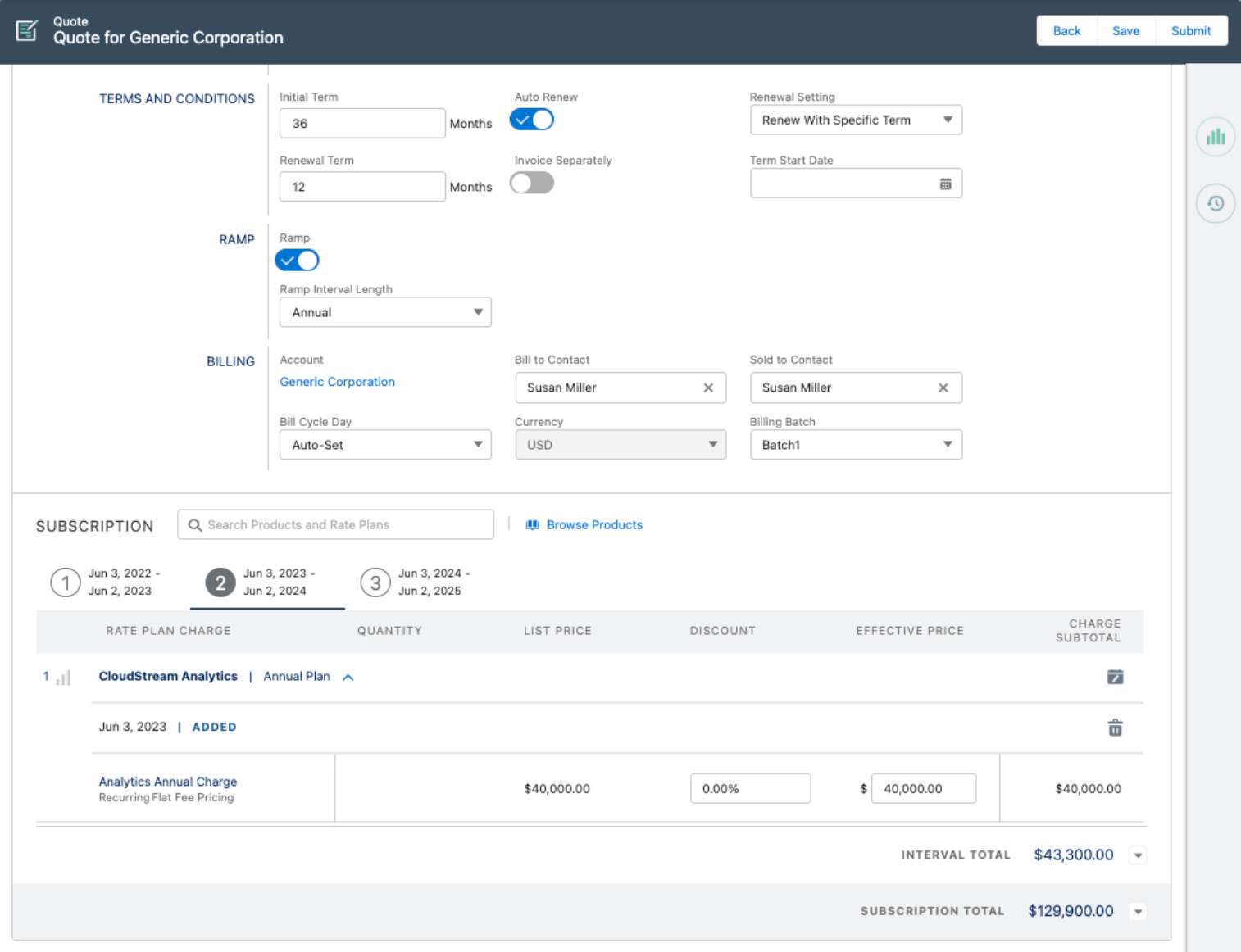Click the Bill to Contact field
Viewport: 1241px width, 952px height.
[x=620, y=388]
